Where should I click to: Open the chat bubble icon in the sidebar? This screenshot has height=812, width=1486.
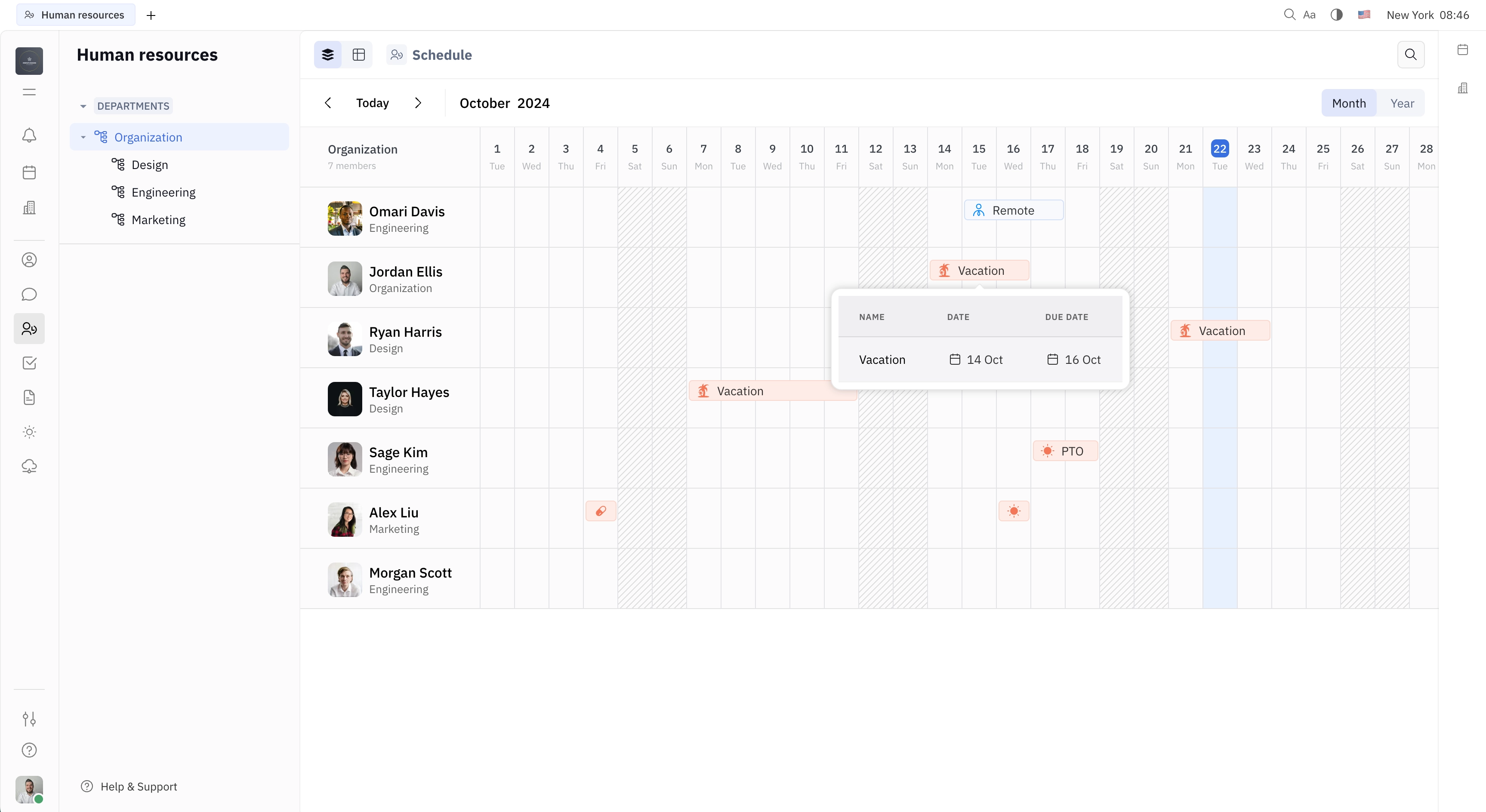[29, 294]
